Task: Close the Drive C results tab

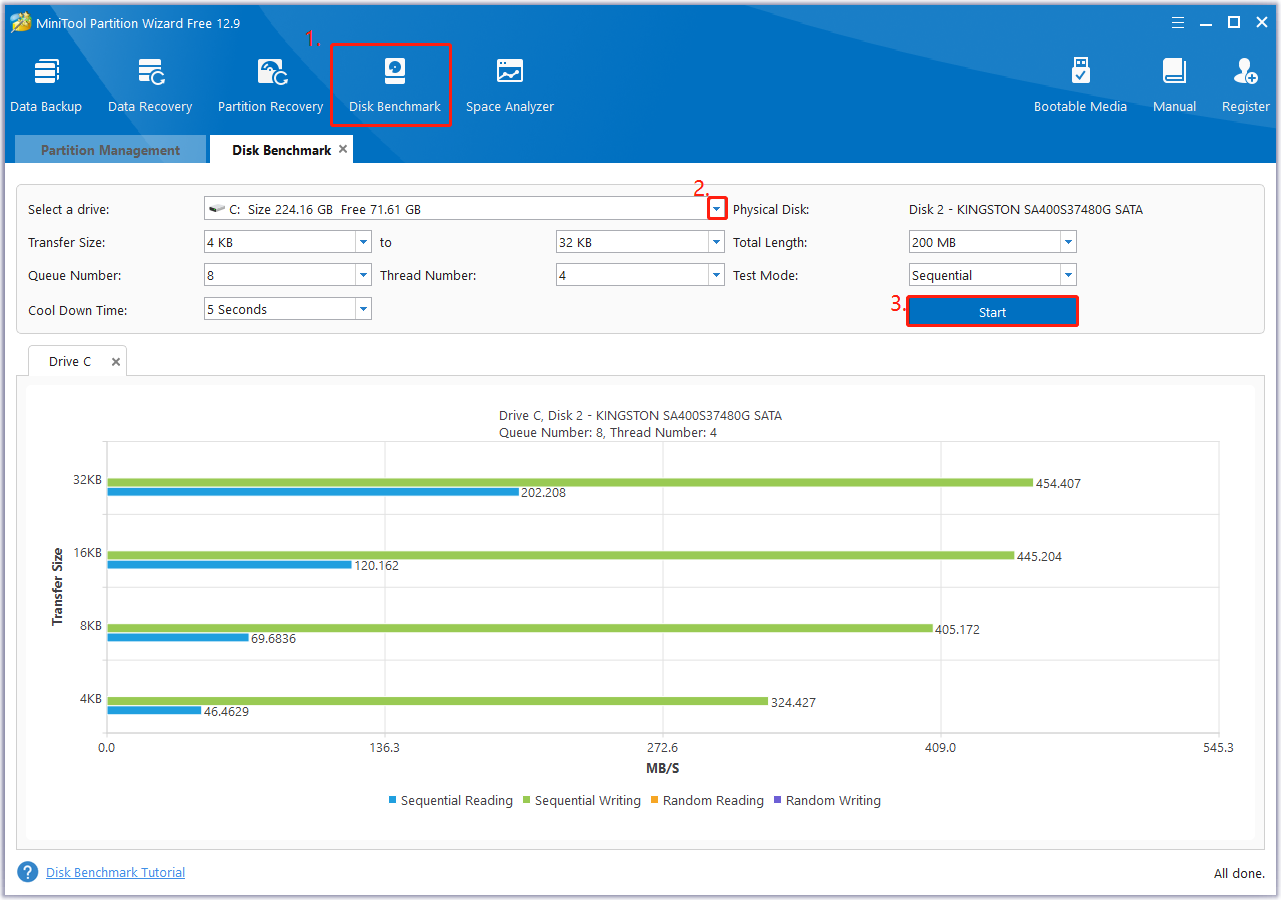Action: click(116, 362)
